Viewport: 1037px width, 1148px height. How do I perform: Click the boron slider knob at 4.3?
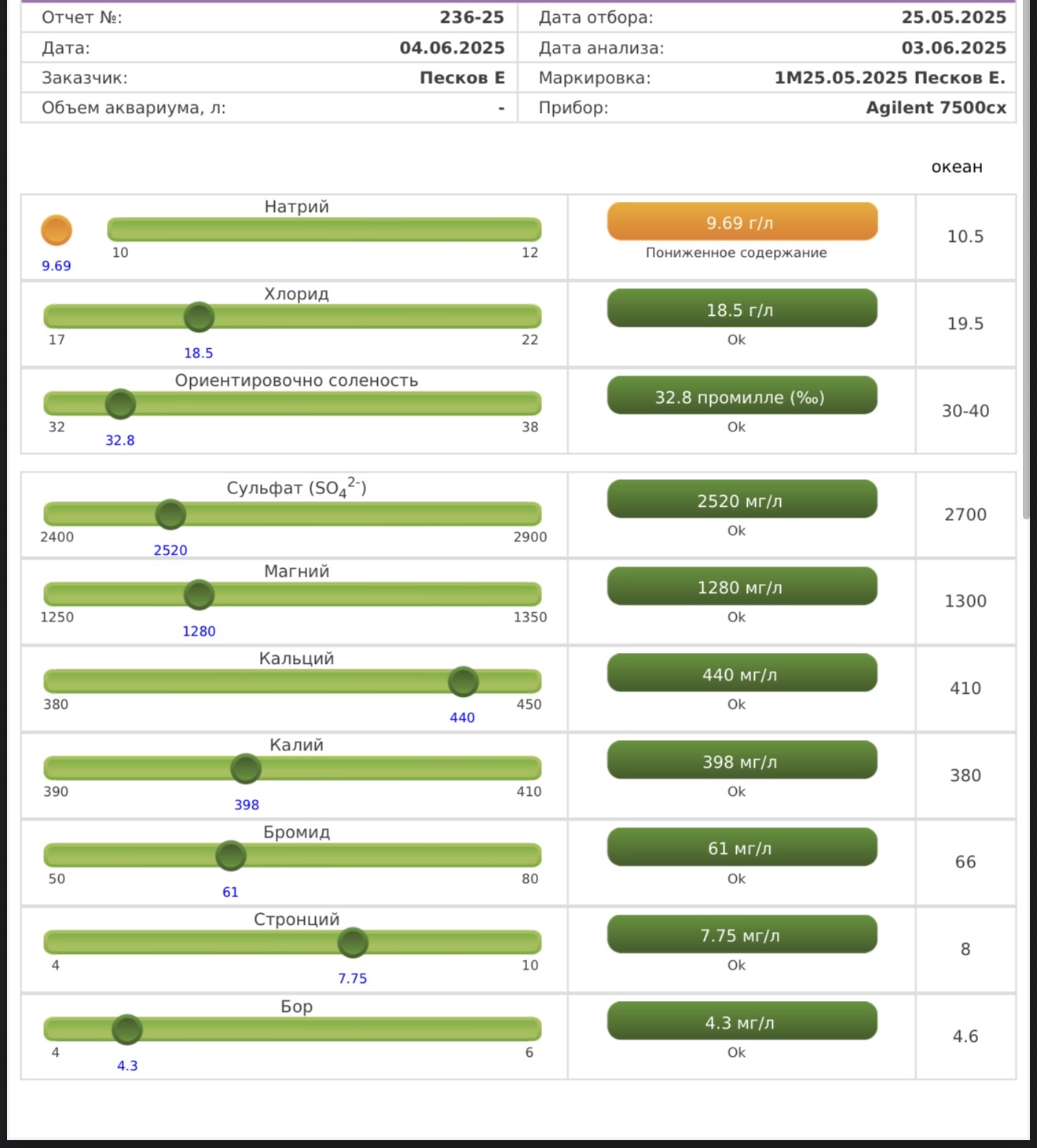[127, 1029]
